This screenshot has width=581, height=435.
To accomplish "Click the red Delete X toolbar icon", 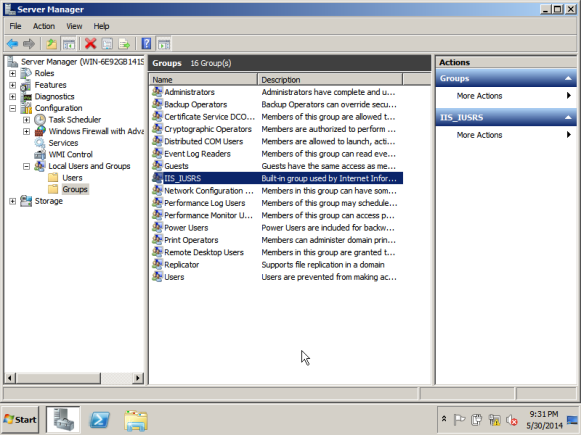I will point(90,44).
